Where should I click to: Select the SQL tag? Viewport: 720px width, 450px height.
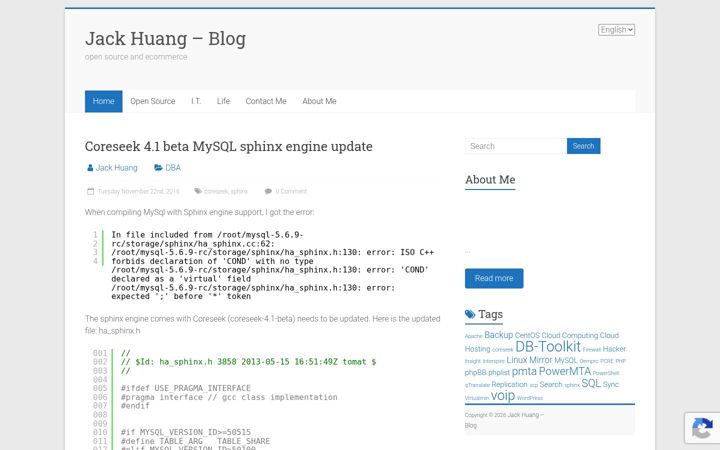pos(591,383)
